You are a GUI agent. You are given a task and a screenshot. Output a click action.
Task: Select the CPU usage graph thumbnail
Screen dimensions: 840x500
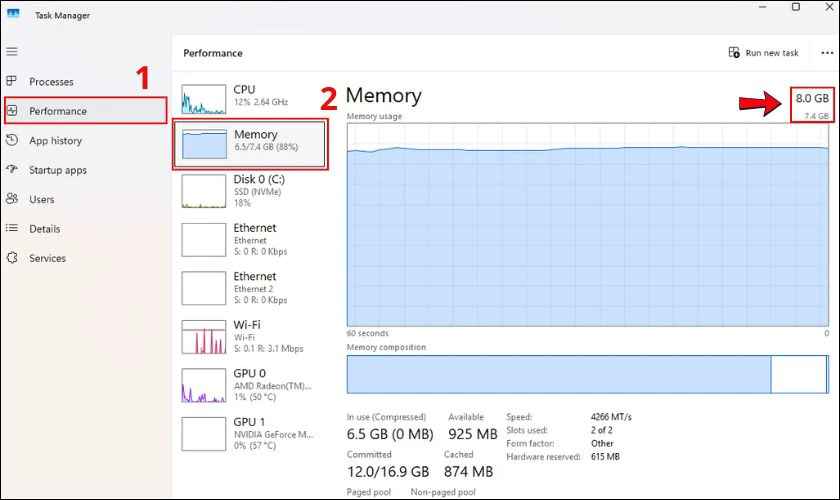(204, 99)
